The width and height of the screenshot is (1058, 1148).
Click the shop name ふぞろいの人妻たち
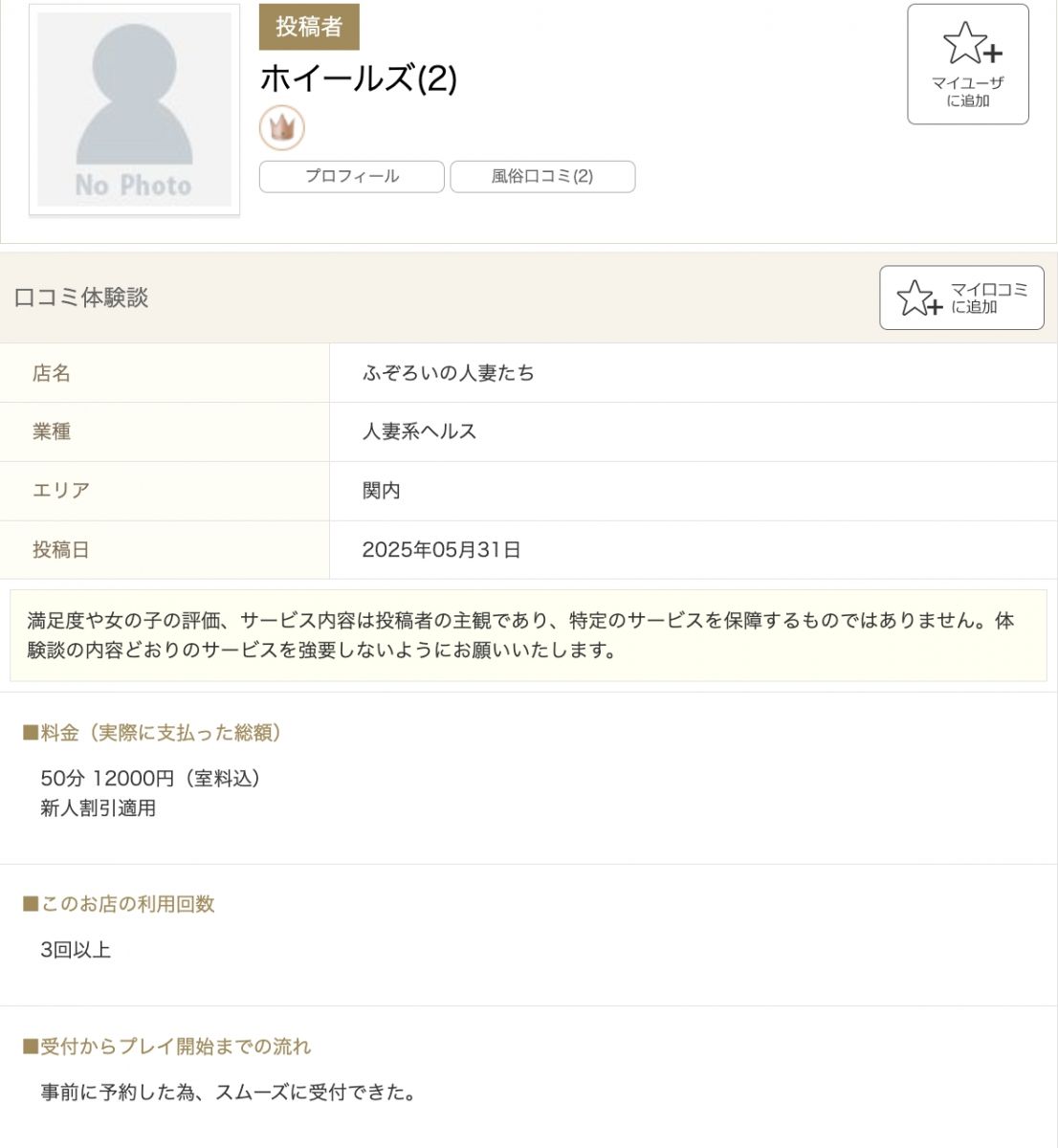(x=448, y=373)
